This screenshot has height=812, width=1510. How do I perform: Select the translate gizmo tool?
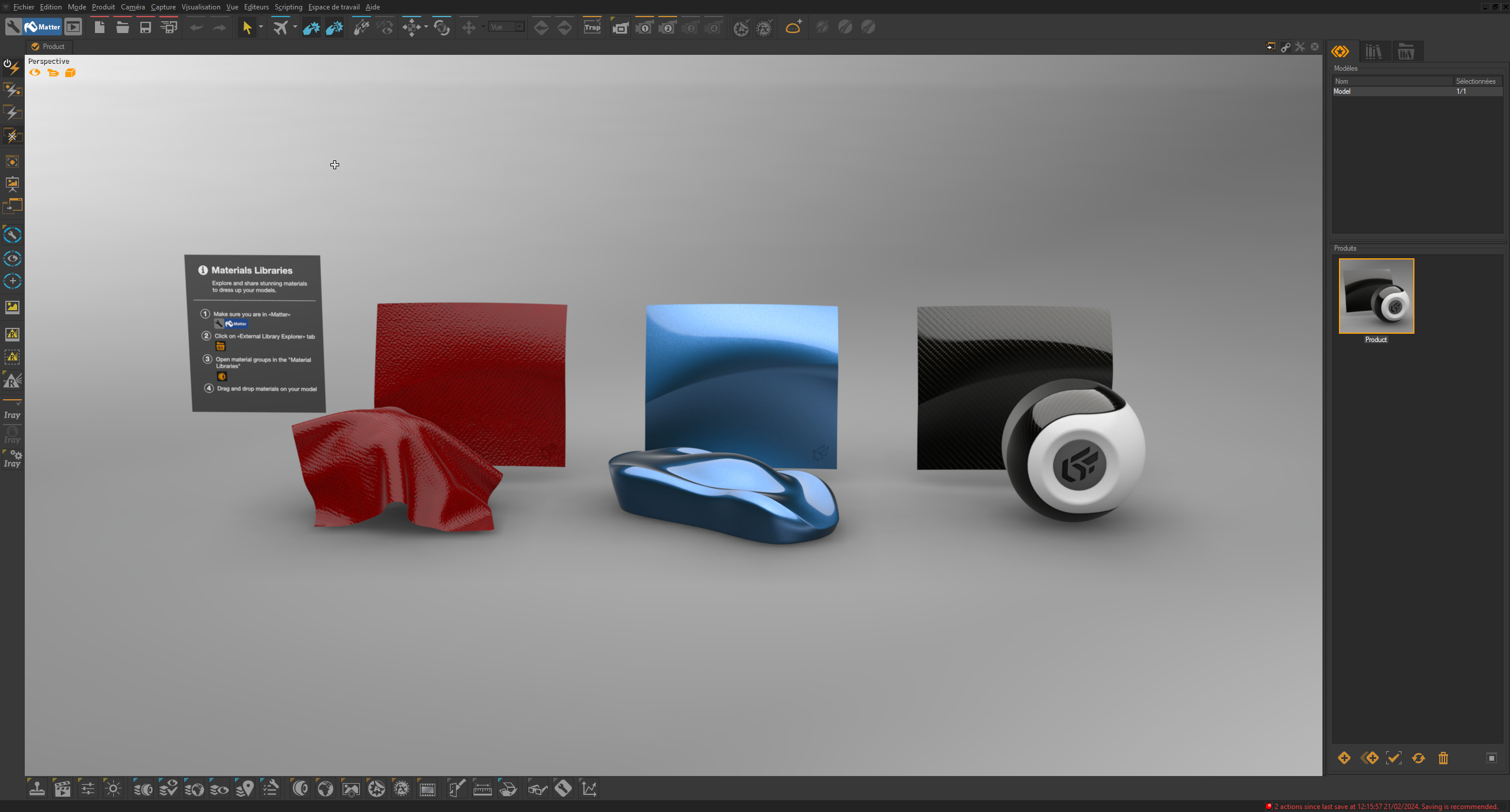point(412,27)
